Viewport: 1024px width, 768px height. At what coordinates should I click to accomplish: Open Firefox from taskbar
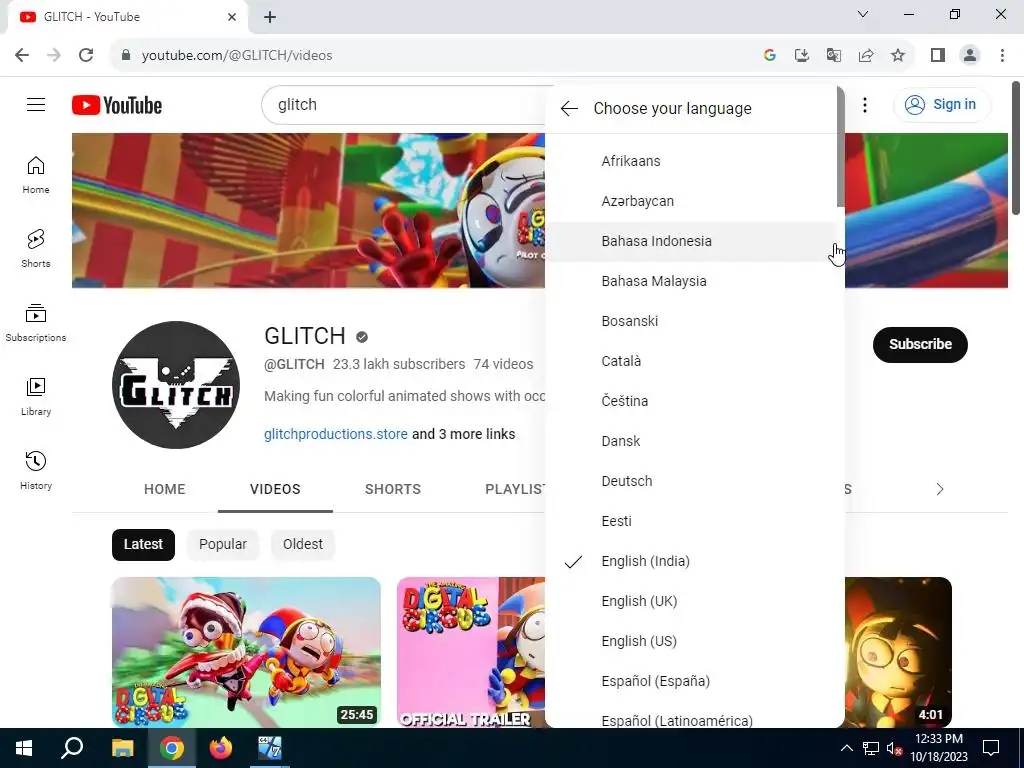[x=221, y=748]
